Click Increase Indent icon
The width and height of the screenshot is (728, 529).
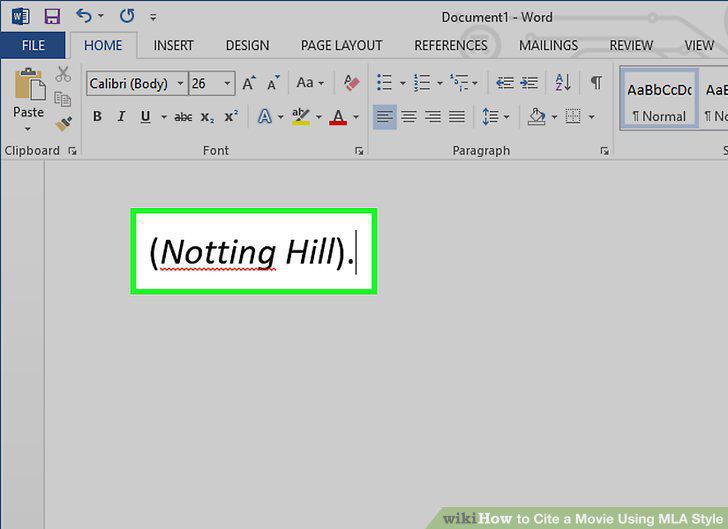529,83
